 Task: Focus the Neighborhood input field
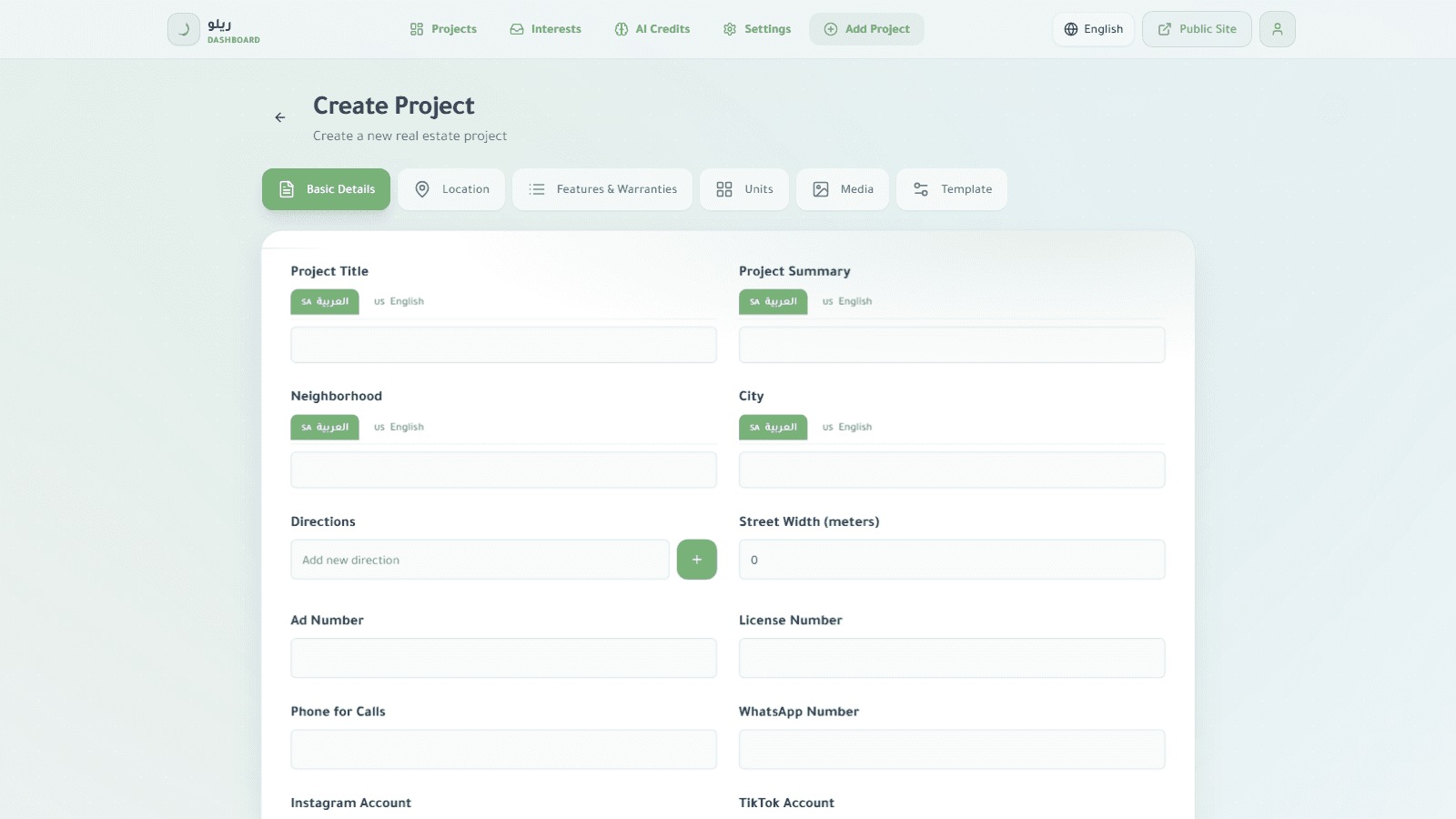pos(504,470)
